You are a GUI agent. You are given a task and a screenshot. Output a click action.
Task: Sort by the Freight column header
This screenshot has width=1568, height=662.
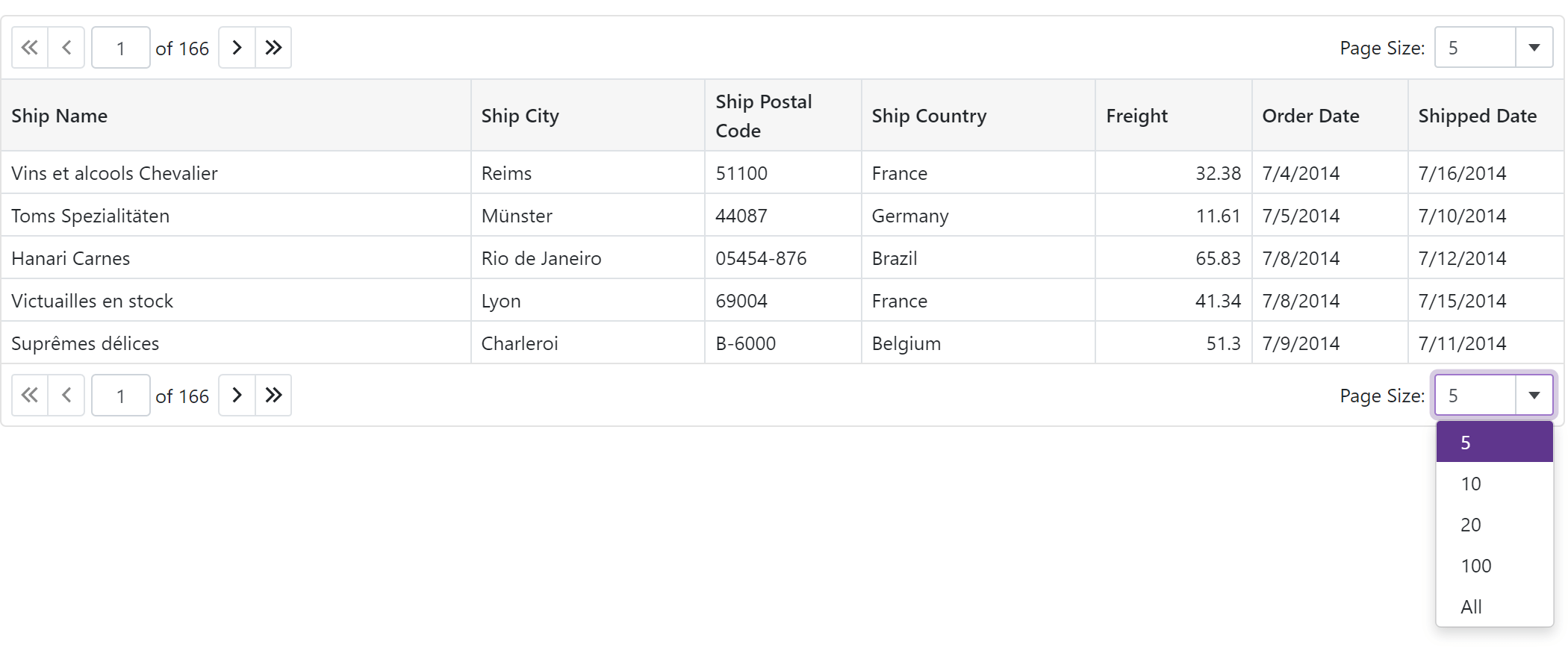(x=1136, y=116)
